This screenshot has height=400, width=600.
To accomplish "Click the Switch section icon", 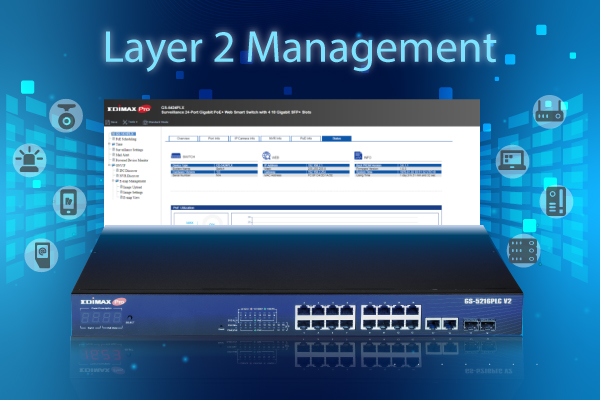I will pos(176,156).
